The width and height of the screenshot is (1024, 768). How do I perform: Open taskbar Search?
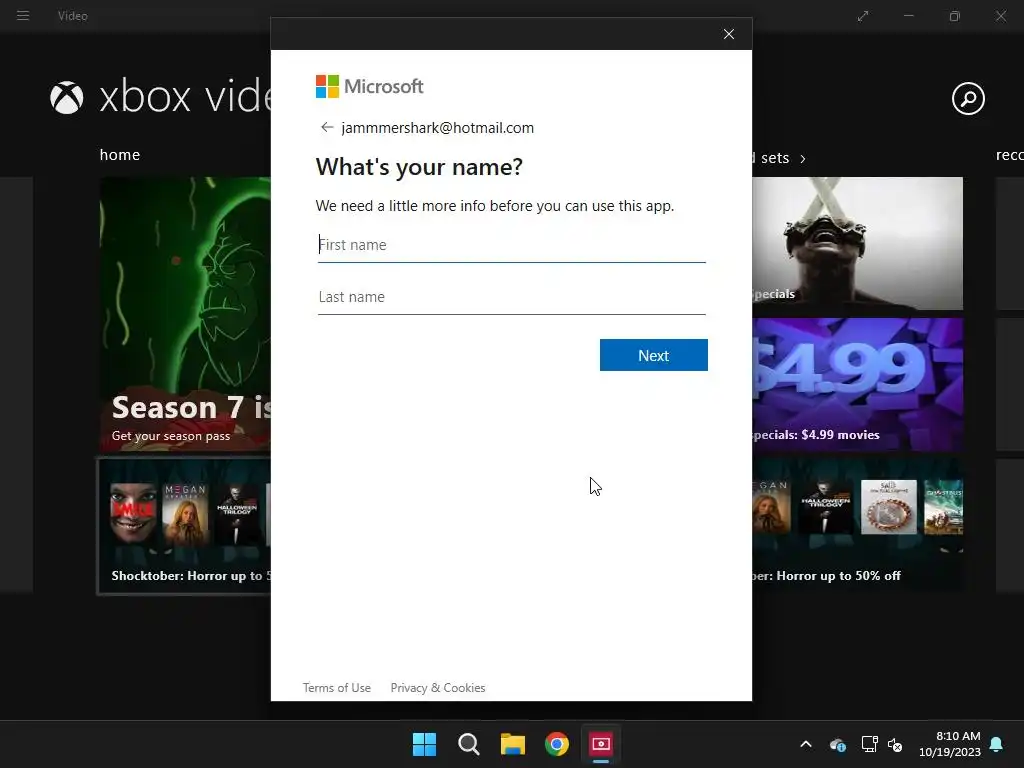tap(469, 744)
